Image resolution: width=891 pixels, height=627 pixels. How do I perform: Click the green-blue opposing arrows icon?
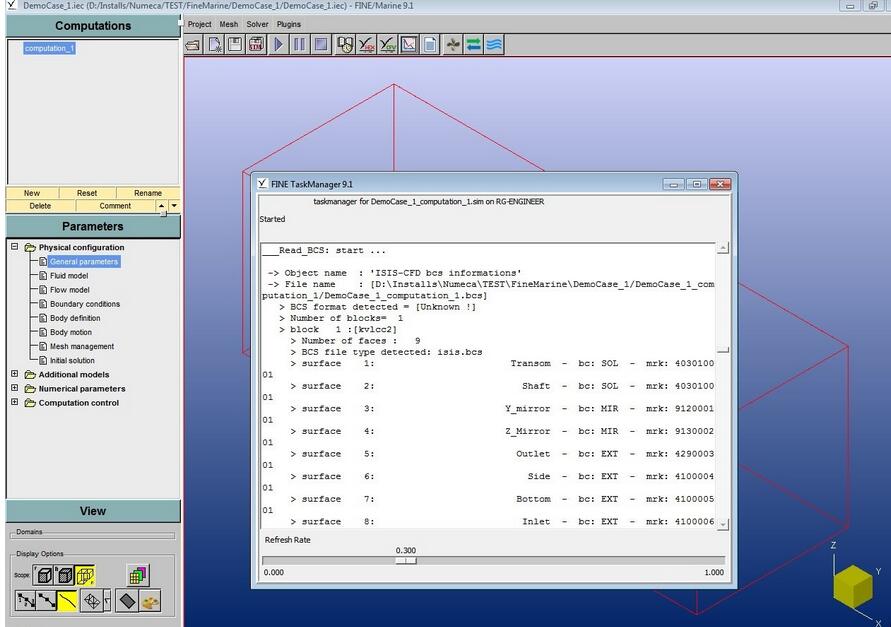(473, 44)
